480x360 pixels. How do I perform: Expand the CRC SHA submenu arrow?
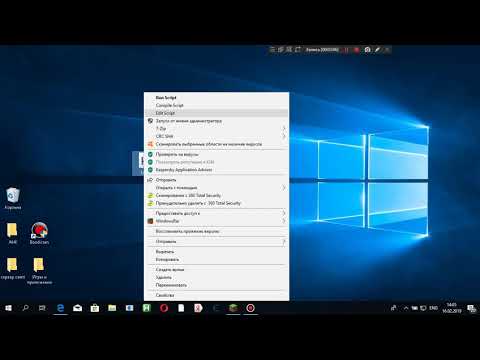(x=284, y=136)
